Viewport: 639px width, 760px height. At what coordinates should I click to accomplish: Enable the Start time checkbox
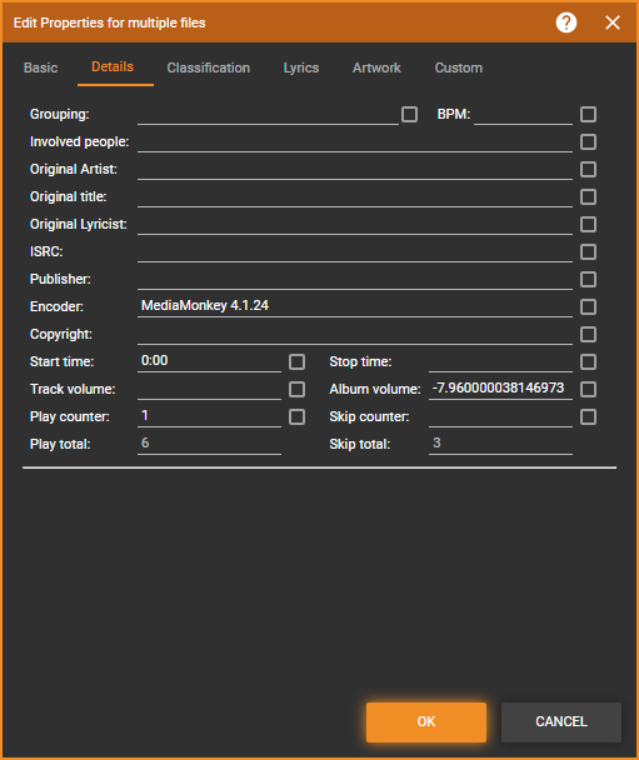(297, 362)
